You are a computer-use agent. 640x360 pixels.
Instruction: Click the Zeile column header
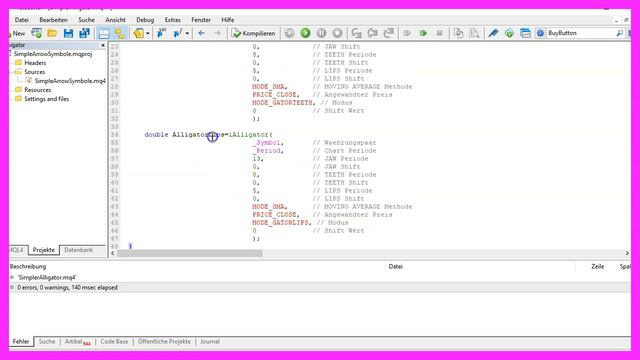(598, 267)
